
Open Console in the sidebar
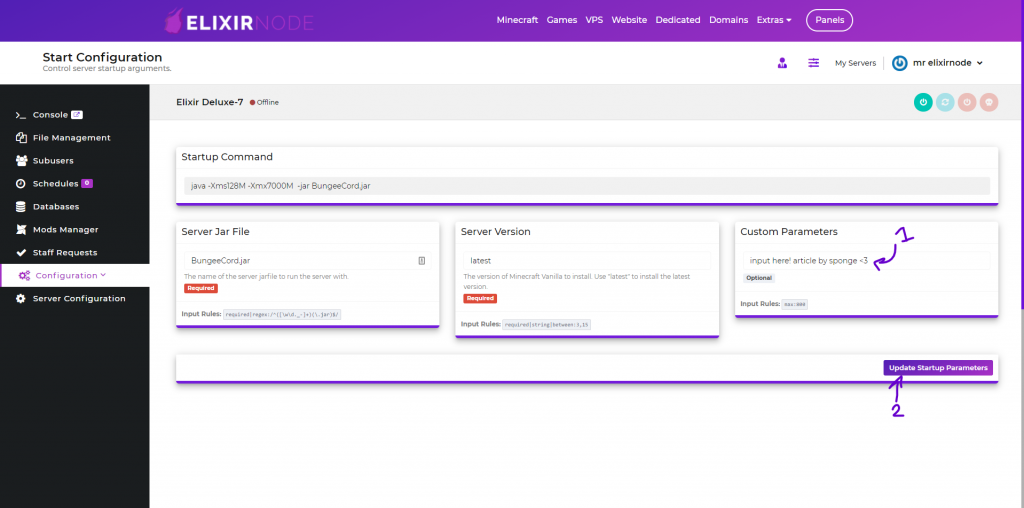tap(50, 115)
